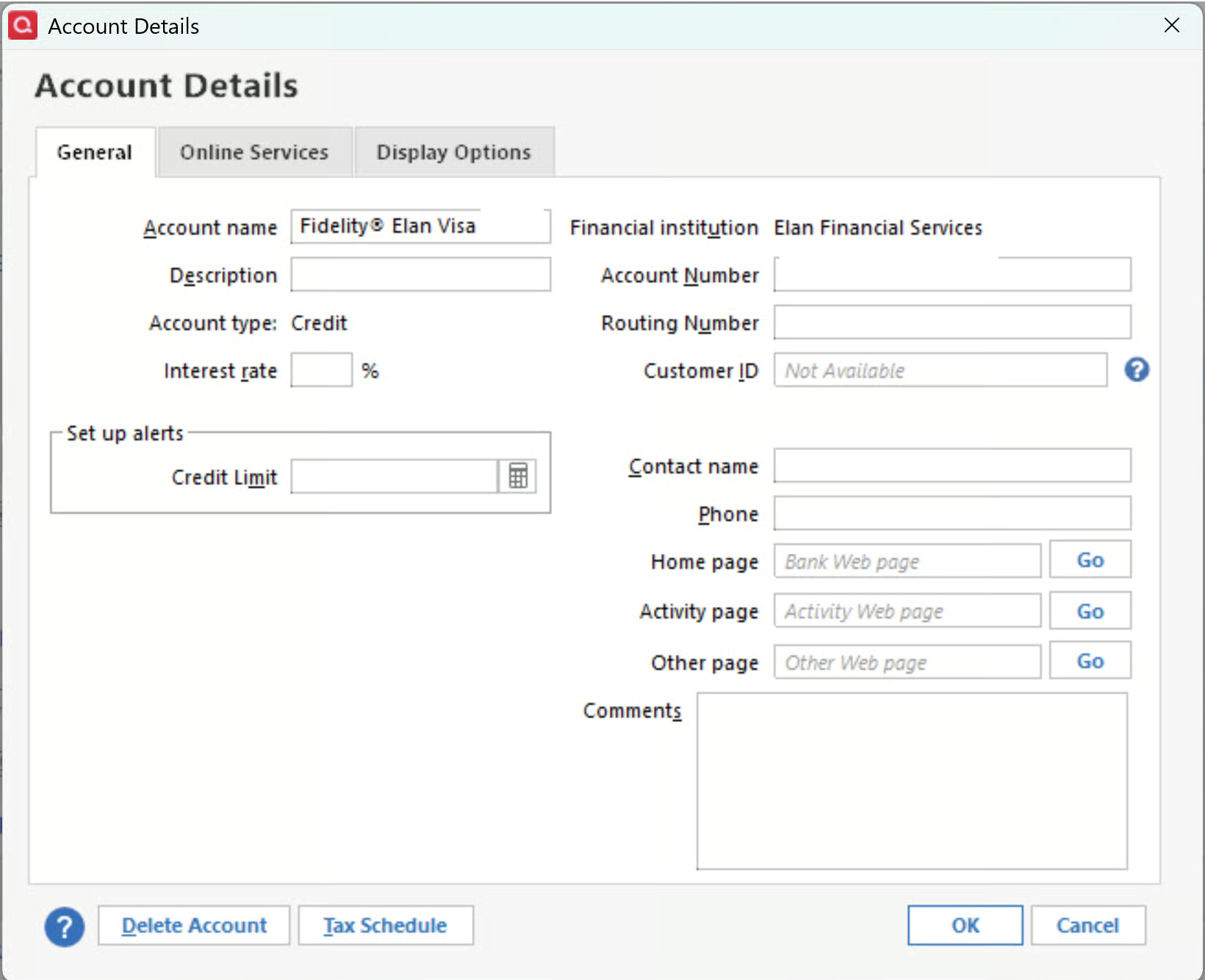Open the Tax Schedule button
This screenshot has height=980, width=1205.
(x=386, y=926)
